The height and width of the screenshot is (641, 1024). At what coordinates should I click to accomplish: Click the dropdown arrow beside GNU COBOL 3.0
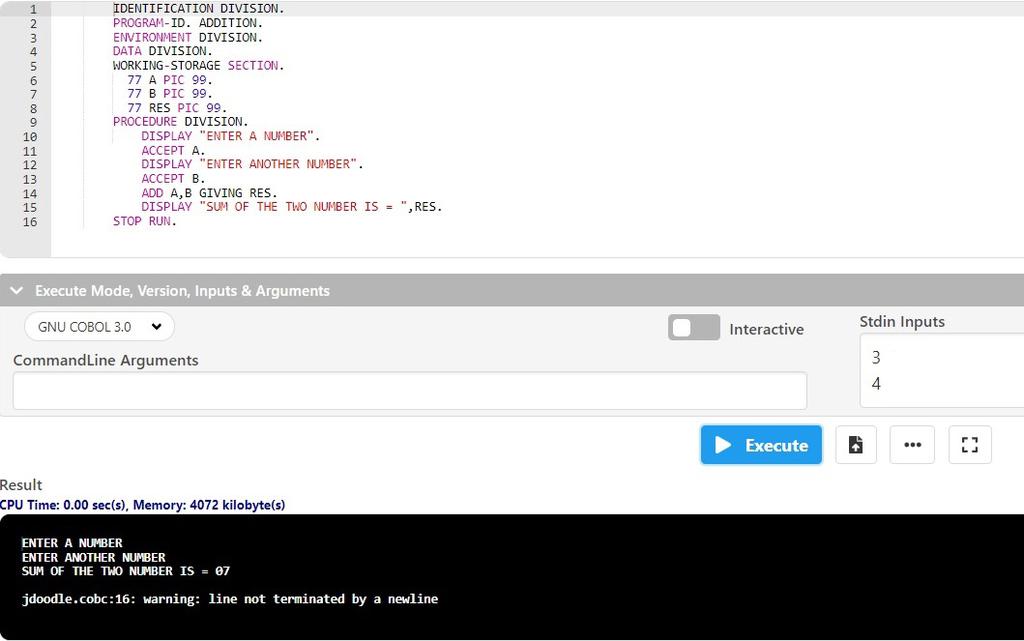coord(155,326)
